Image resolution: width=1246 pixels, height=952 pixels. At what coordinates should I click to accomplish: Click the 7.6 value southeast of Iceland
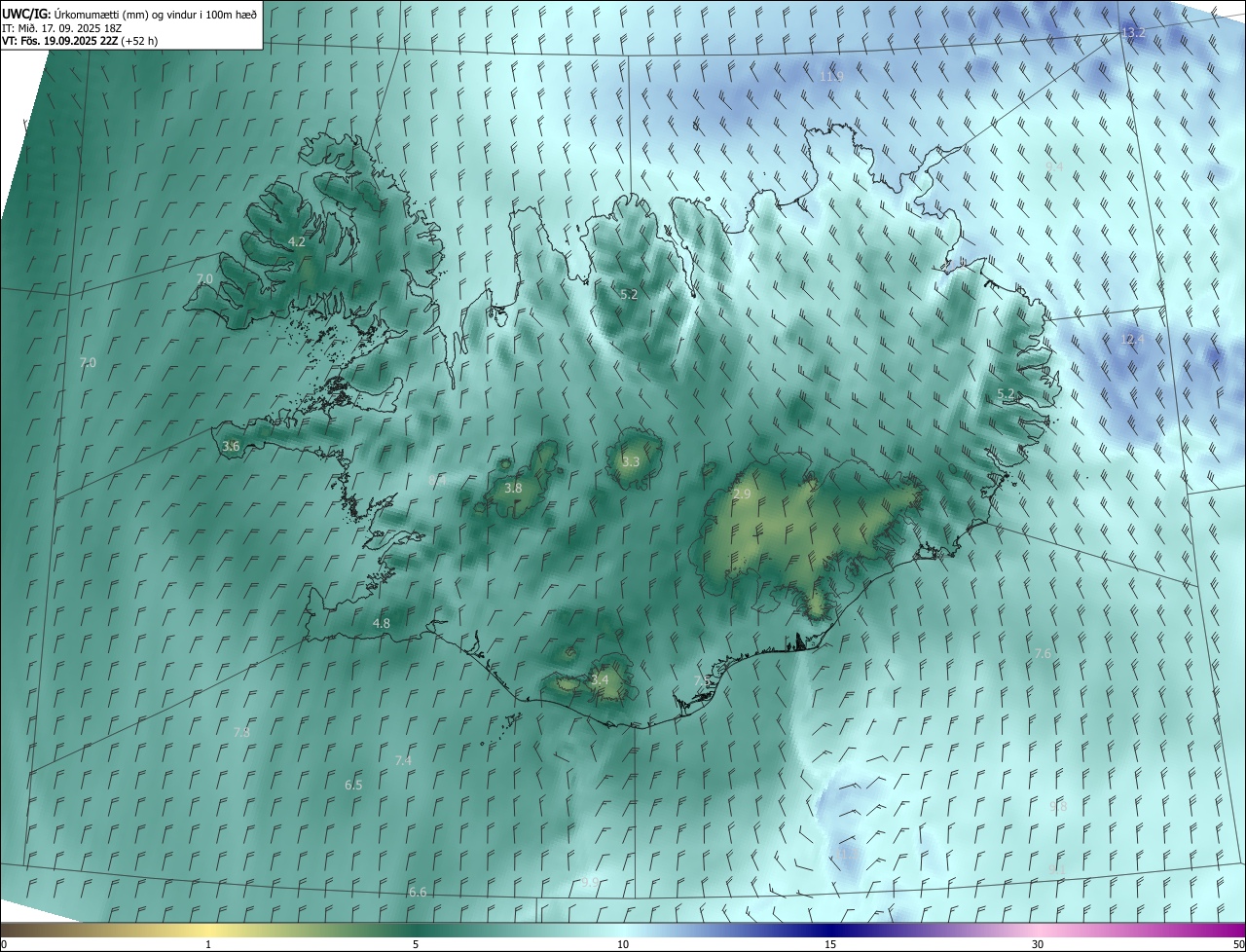point(1043,653)
